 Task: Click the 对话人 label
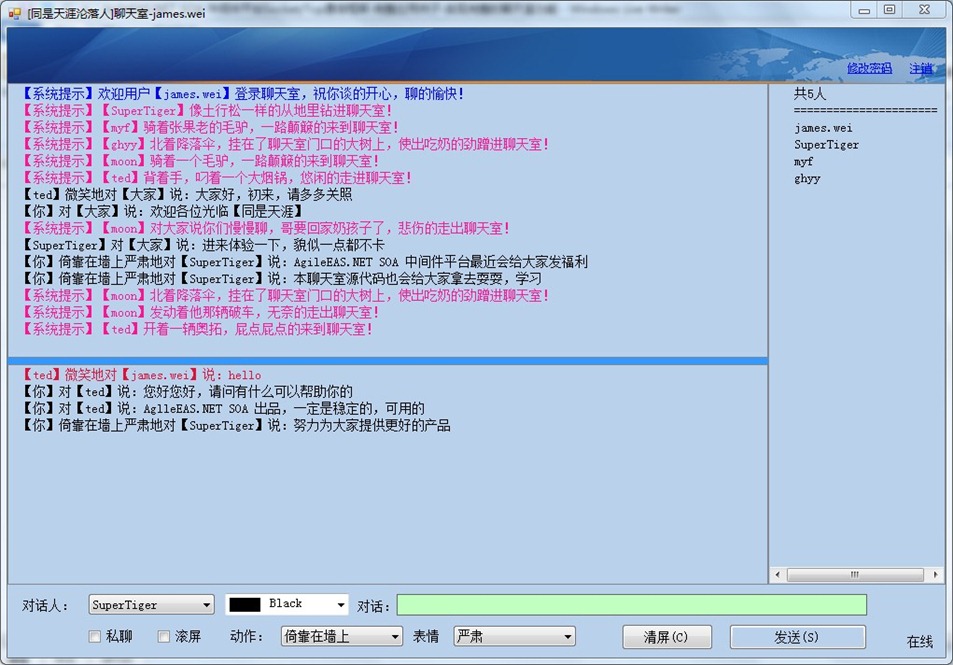45,605
